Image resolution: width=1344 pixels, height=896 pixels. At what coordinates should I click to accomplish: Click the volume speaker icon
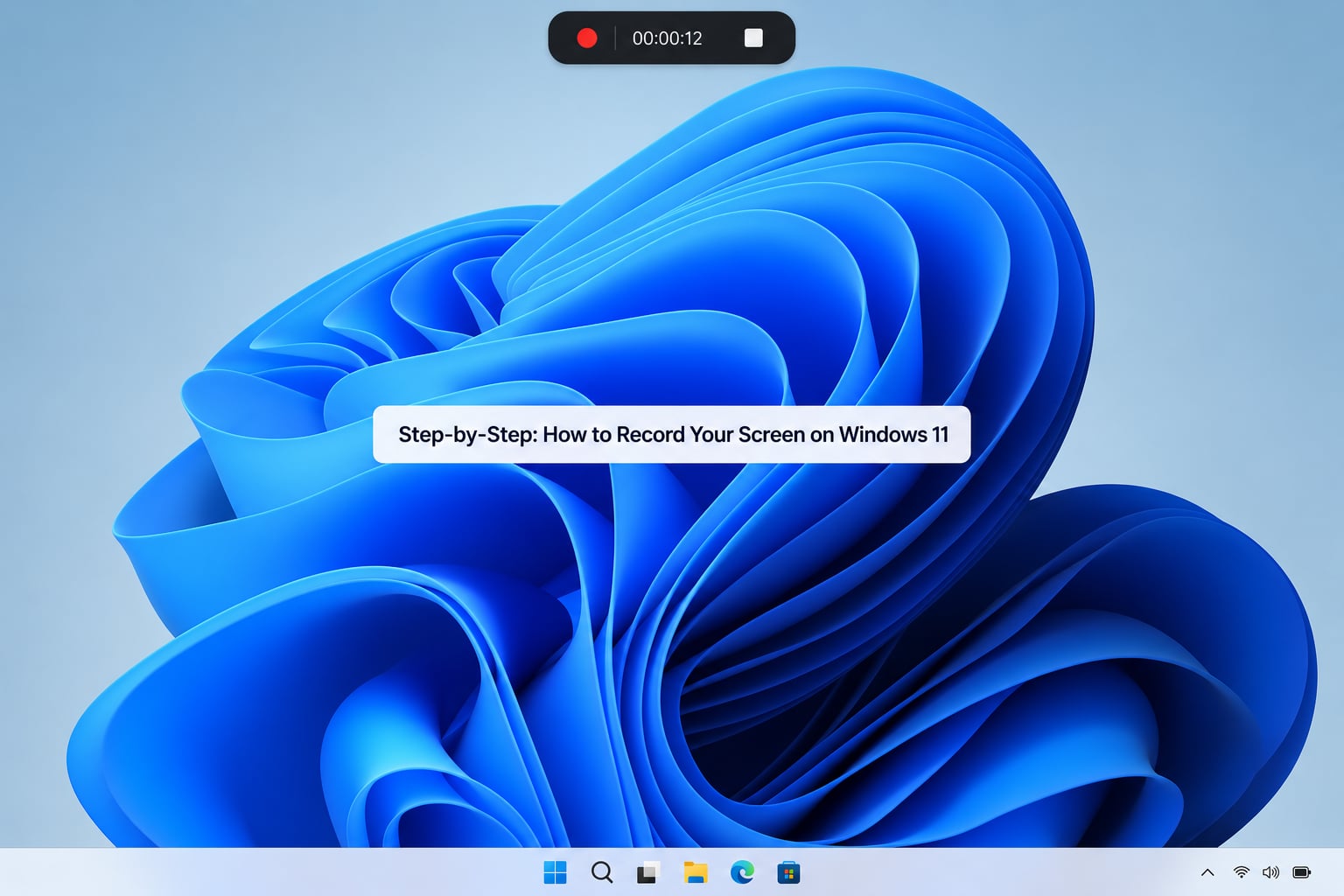tap(1270, 872)
